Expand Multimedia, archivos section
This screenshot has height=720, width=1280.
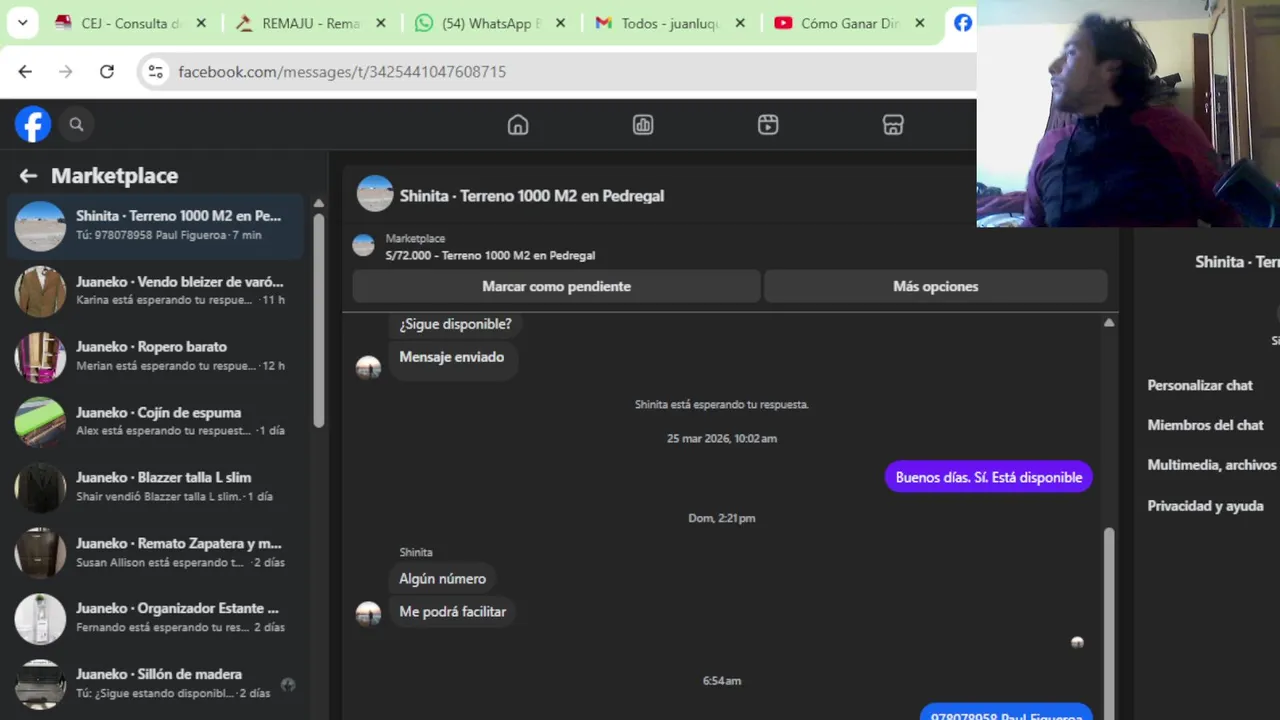(x=1212, y=465)
